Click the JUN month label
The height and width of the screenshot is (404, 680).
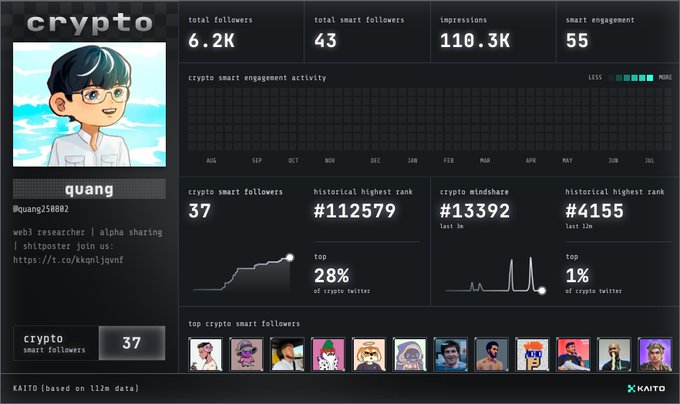[x=613, y=160]
